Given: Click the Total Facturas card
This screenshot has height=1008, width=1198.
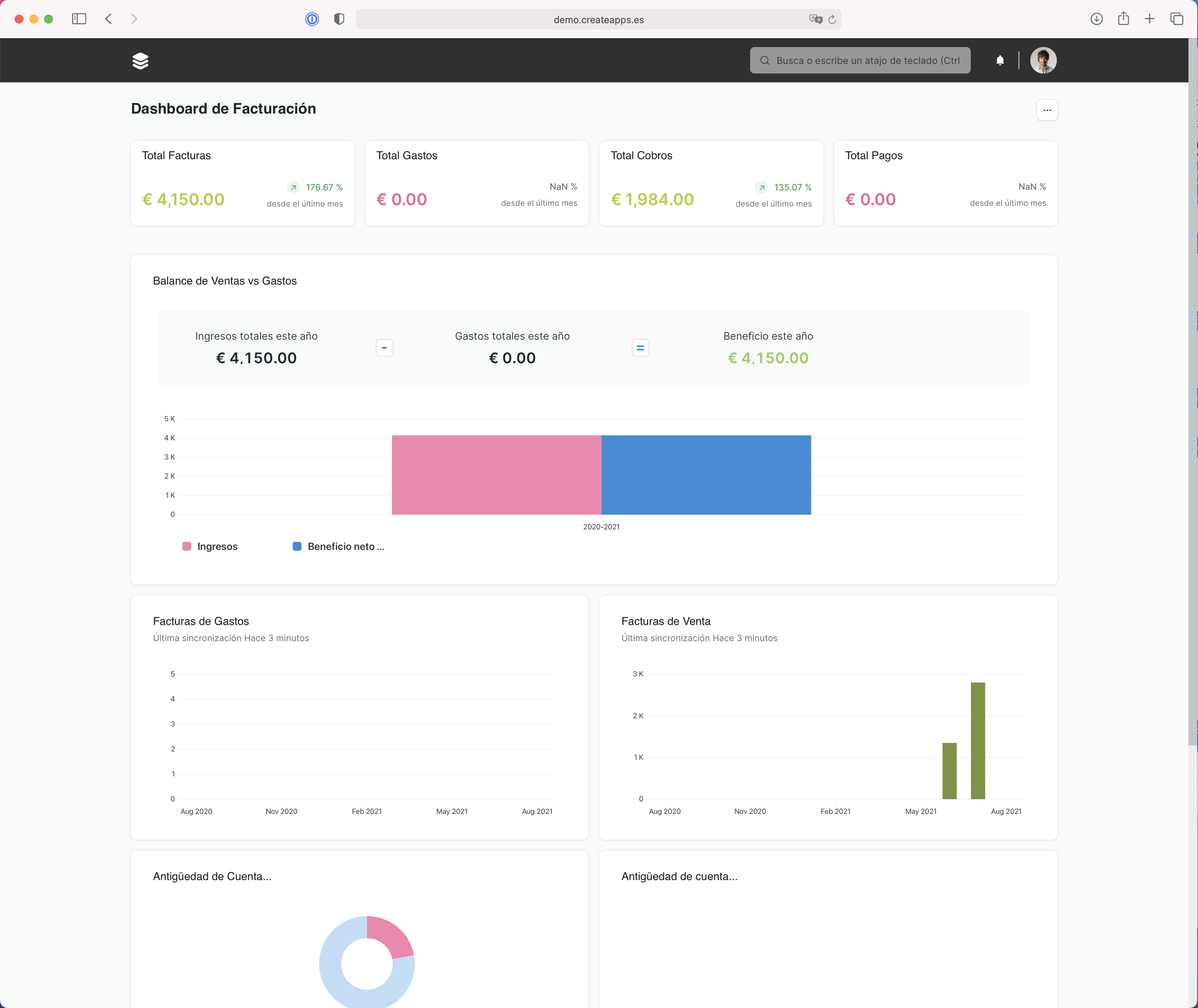Looking at the screenshot, I should (x=242, y=183).
